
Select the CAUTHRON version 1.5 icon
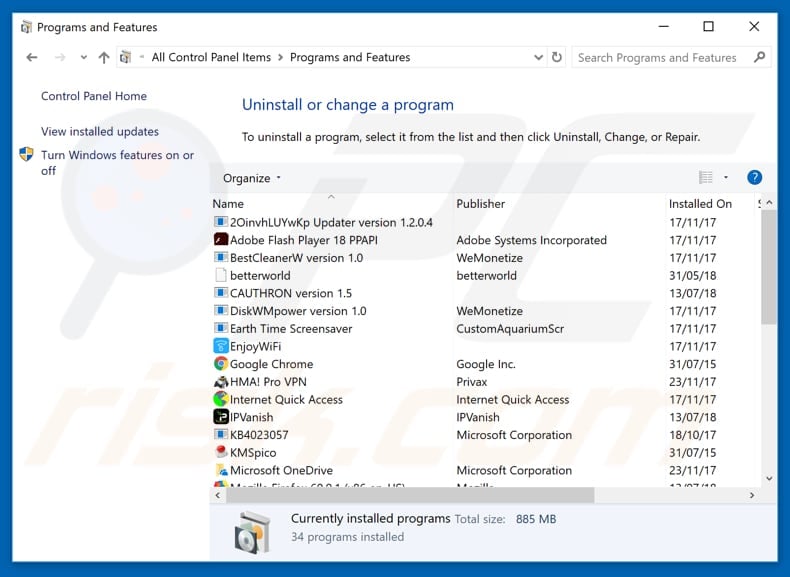(x=221, y=292)
